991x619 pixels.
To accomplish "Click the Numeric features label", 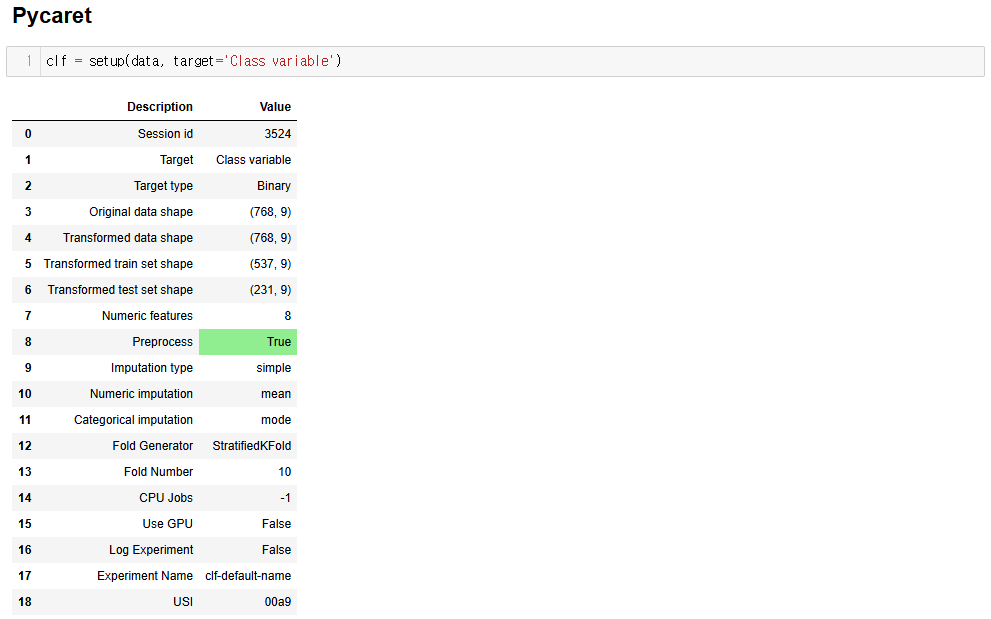I will coord(147,316).
